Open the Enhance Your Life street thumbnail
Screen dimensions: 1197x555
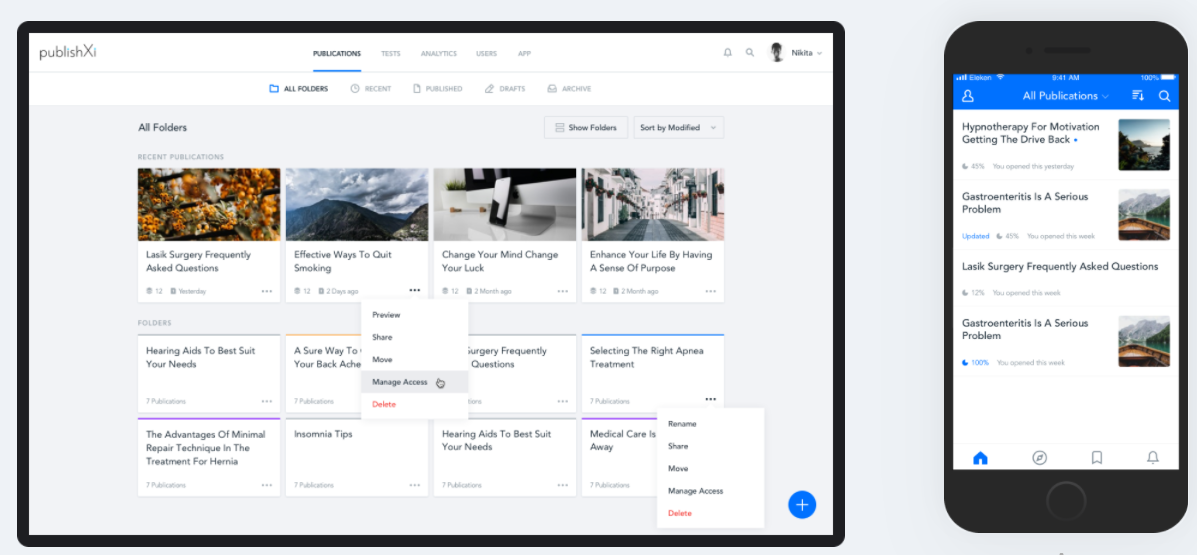pos(653,205)
